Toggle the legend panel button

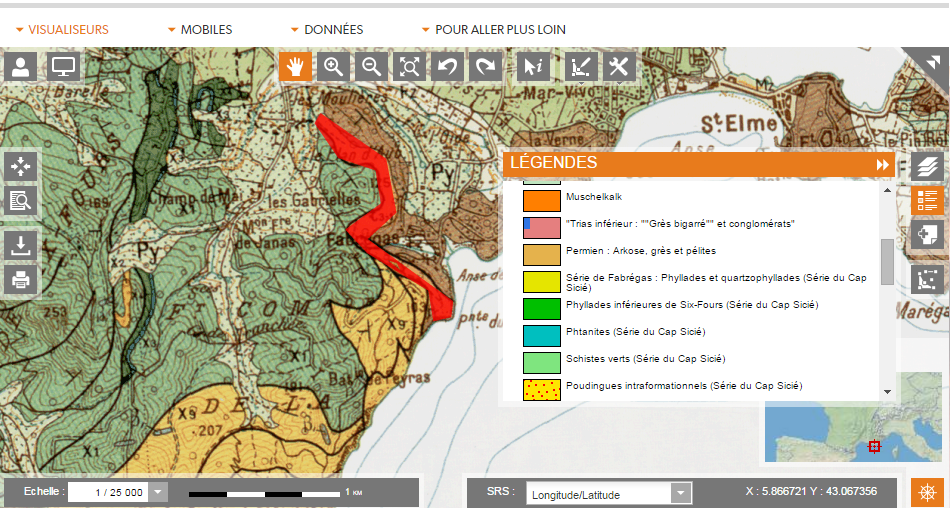(x=927, y=201)
